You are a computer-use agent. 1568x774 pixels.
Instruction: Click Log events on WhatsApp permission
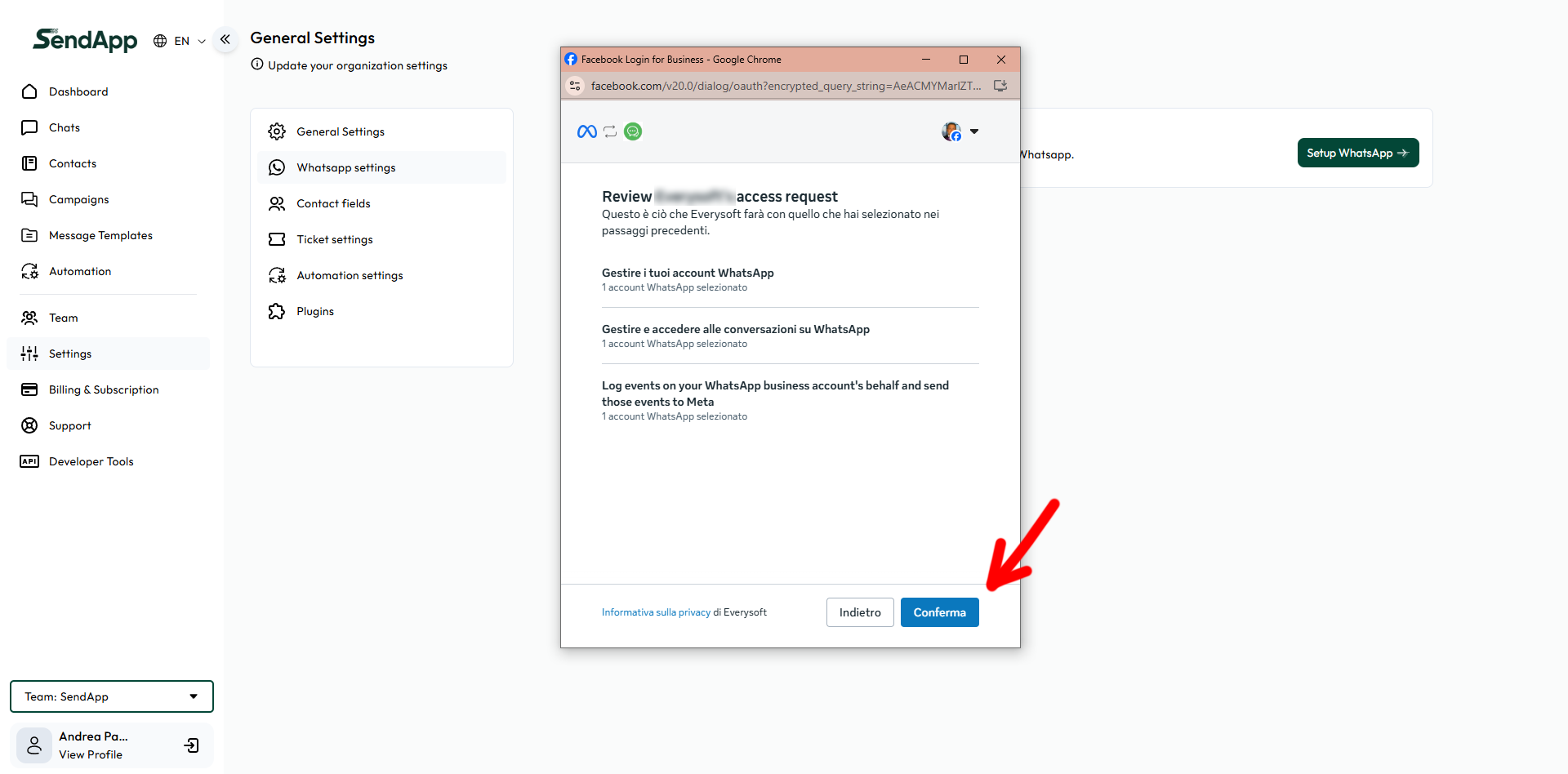(775, 394)
